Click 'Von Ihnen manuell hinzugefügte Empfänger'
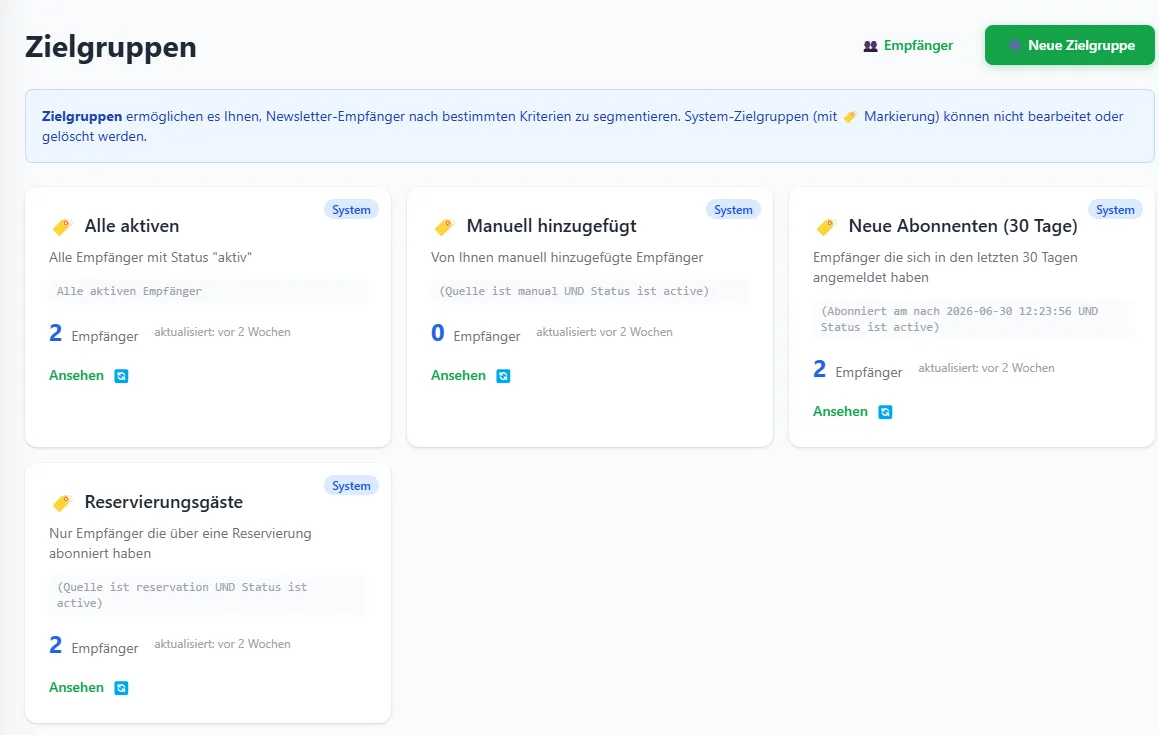The height and width of the screenshot is (735, 1159). pos(567,257)
